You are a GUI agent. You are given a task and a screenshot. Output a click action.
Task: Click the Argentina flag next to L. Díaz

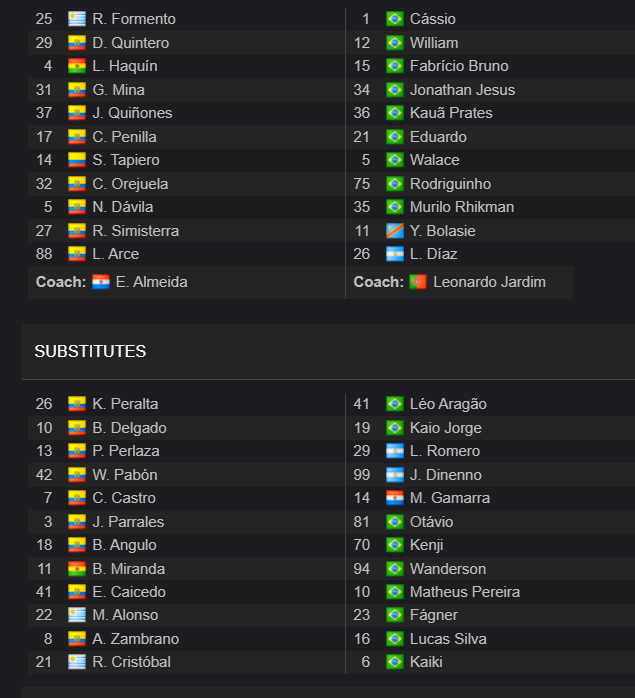click(395, 254)
